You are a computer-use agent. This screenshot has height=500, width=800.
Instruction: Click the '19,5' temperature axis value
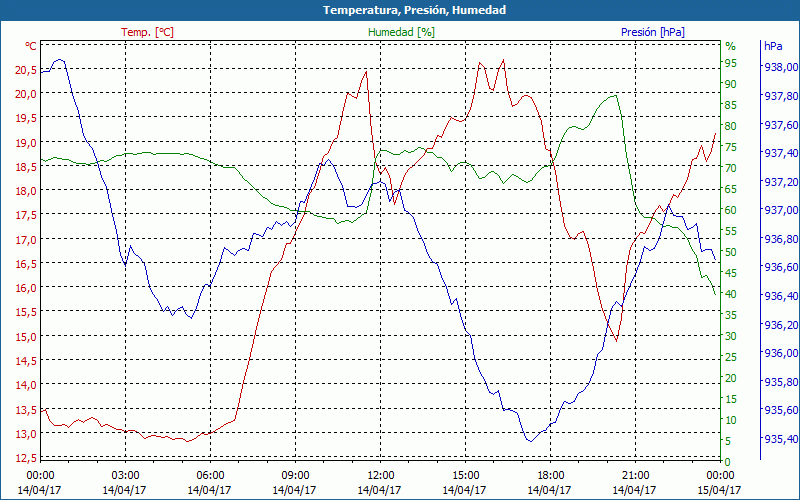pos(26,118)
